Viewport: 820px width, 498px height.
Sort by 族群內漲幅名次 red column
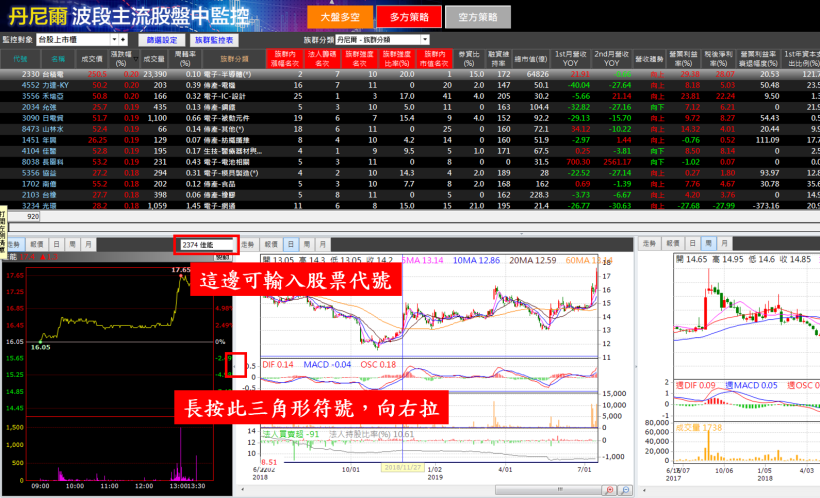pos(284,59)
